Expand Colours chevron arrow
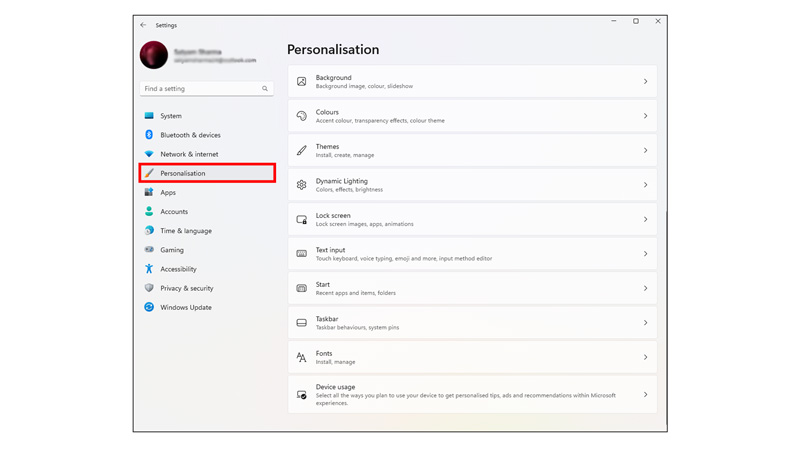The width and height of the screenshot is (800, 450). [645, 116]
